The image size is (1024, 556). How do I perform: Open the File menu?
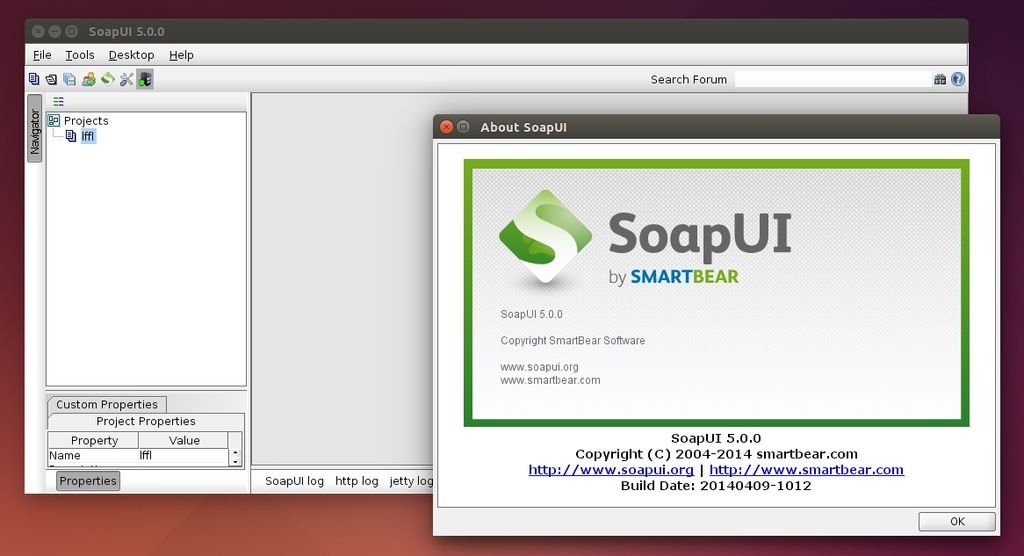coord(42,55)
